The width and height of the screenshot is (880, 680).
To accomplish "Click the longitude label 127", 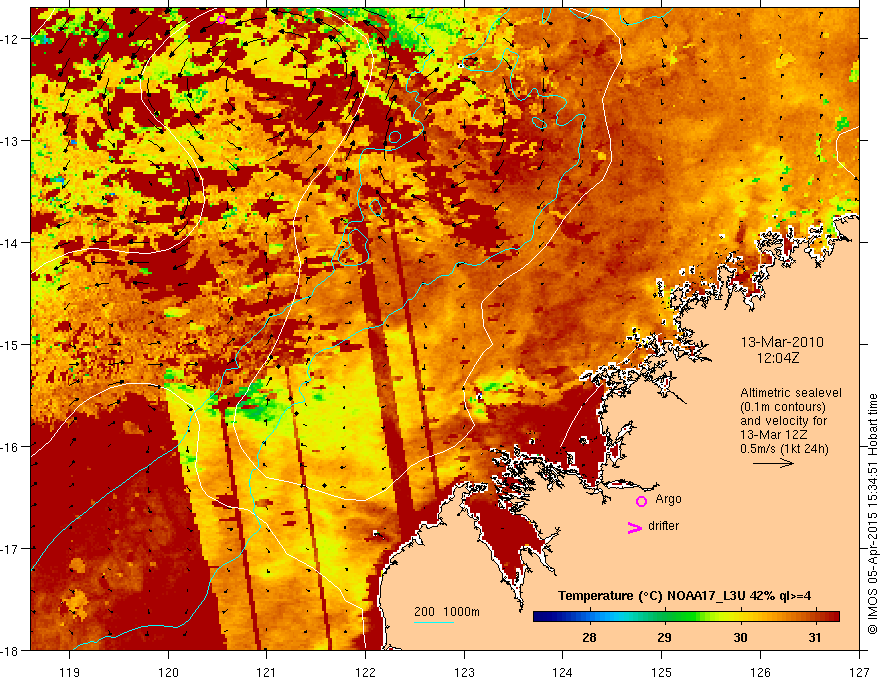I will (859, 672).
